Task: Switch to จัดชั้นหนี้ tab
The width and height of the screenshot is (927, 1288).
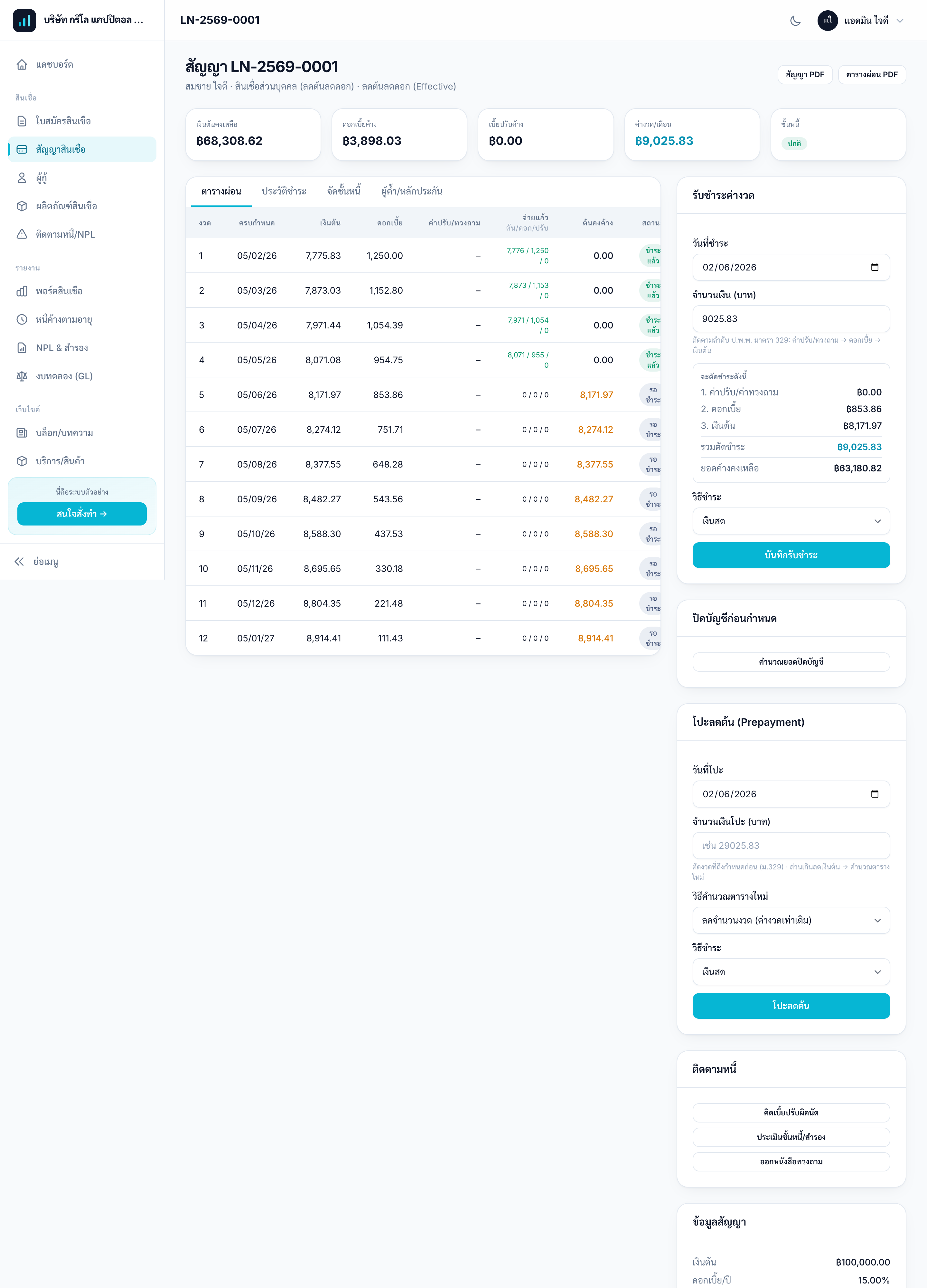Action: pos(343,191)
